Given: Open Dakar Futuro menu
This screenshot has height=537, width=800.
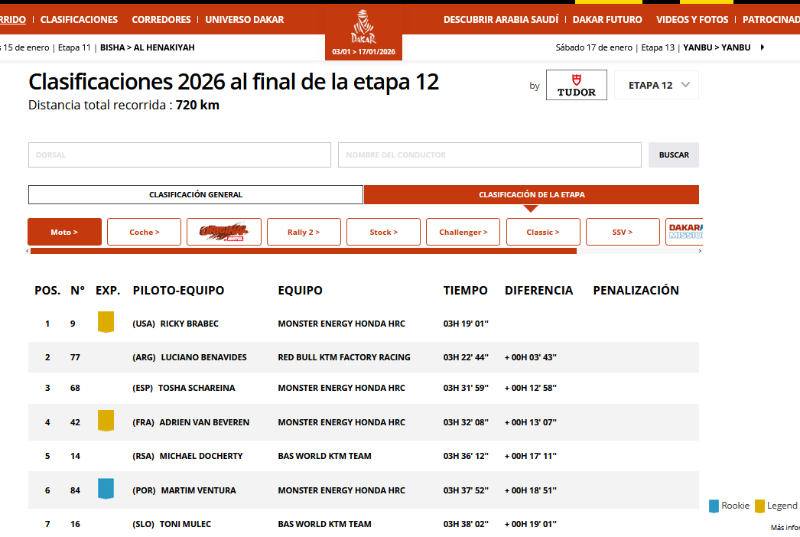Looking at the screenshot, I should [x=607, y=19].
